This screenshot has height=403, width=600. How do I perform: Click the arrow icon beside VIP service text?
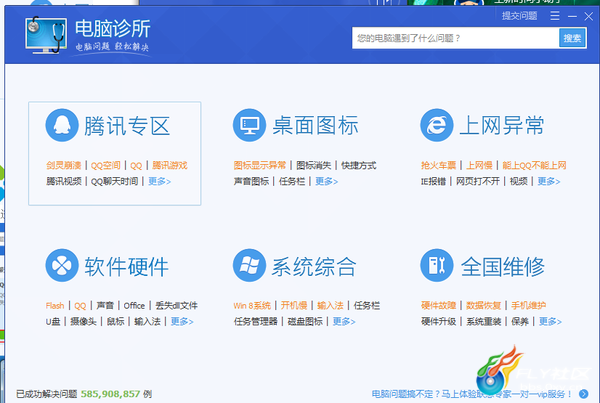pyautogui.click(x=584, y=394)
